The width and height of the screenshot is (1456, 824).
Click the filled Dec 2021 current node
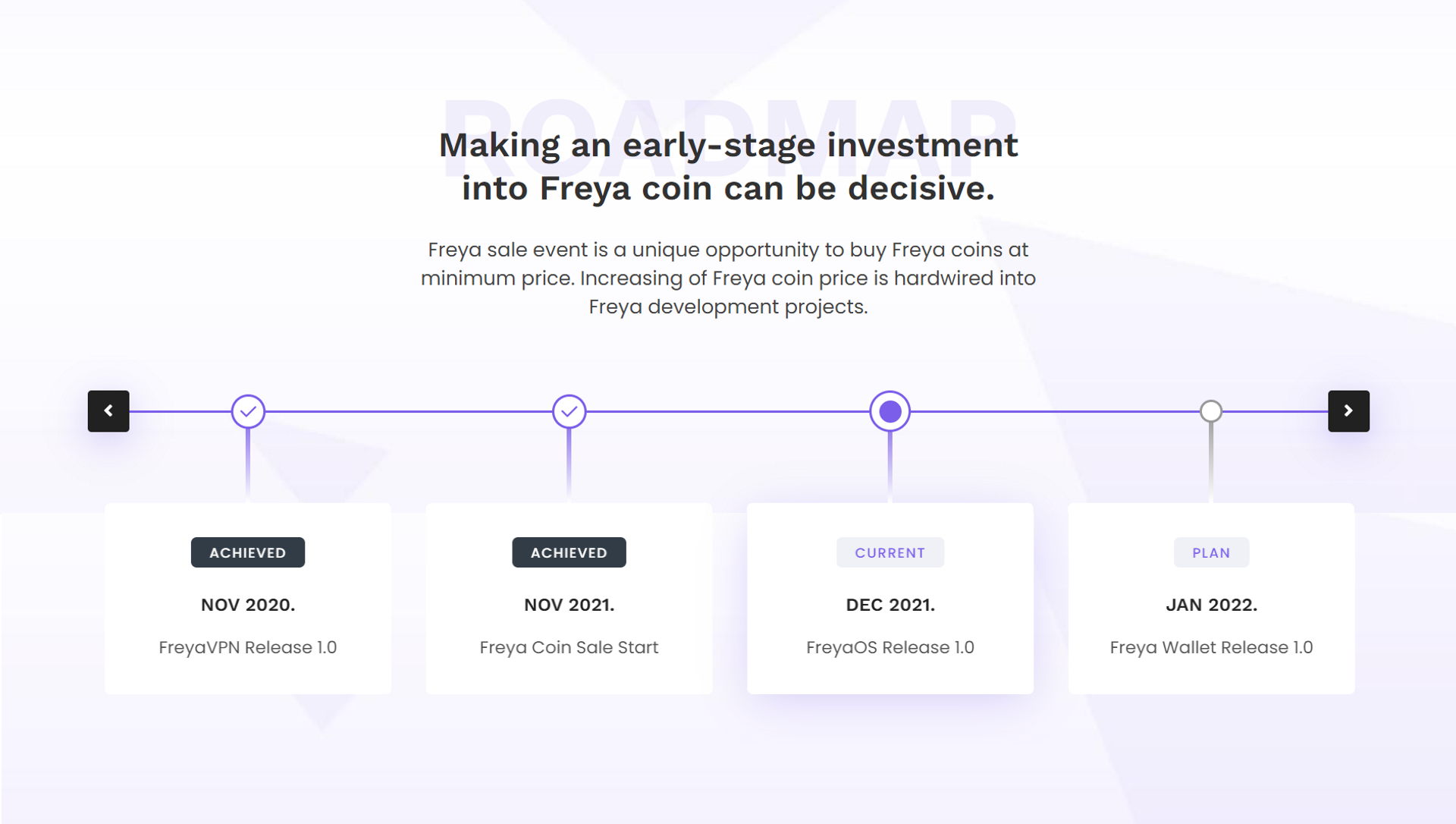click(x=890, y=411)
